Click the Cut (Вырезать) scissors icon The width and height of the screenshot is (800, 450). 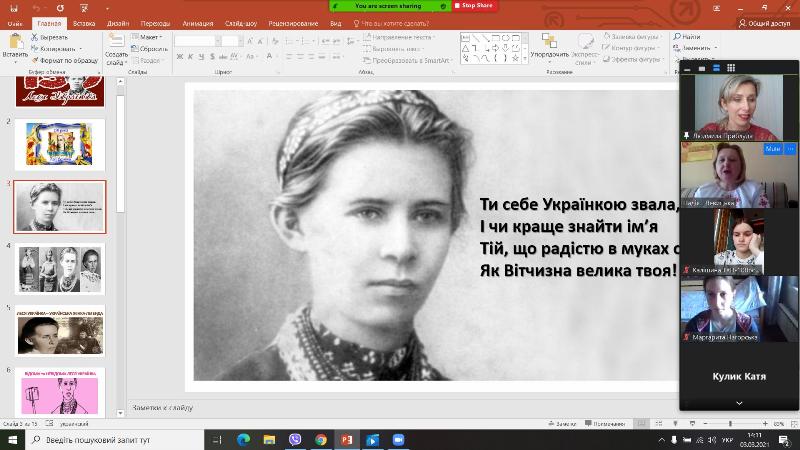(x=36, y=37)
